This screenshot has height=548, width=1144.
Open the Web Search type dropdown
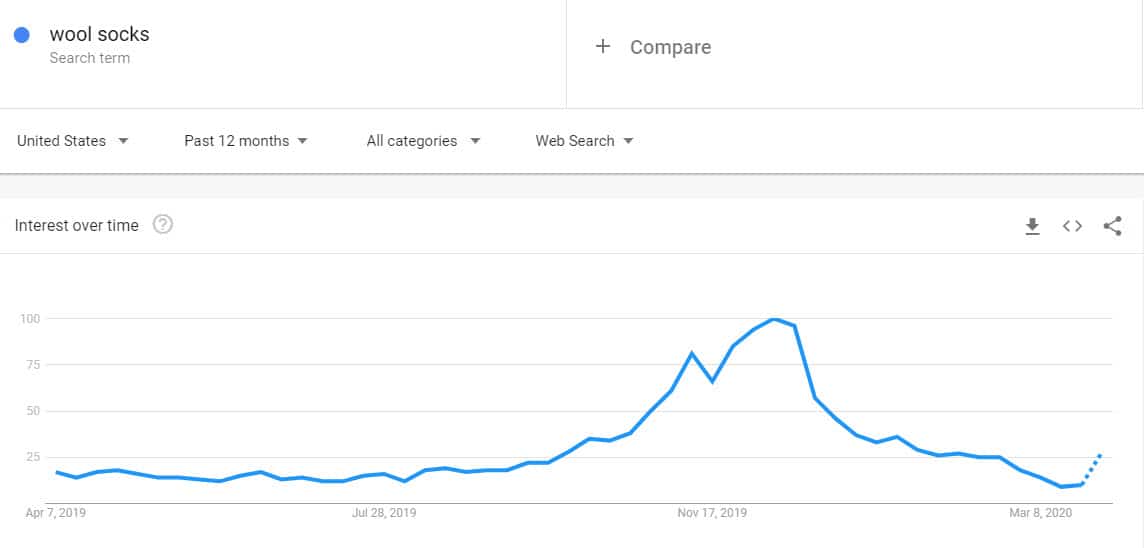click(x=584, y=141)
